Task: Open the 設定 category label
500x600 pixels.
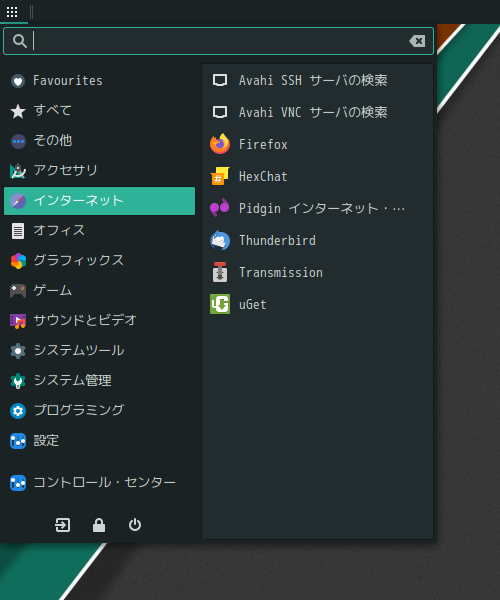Action: click(46, 440)
